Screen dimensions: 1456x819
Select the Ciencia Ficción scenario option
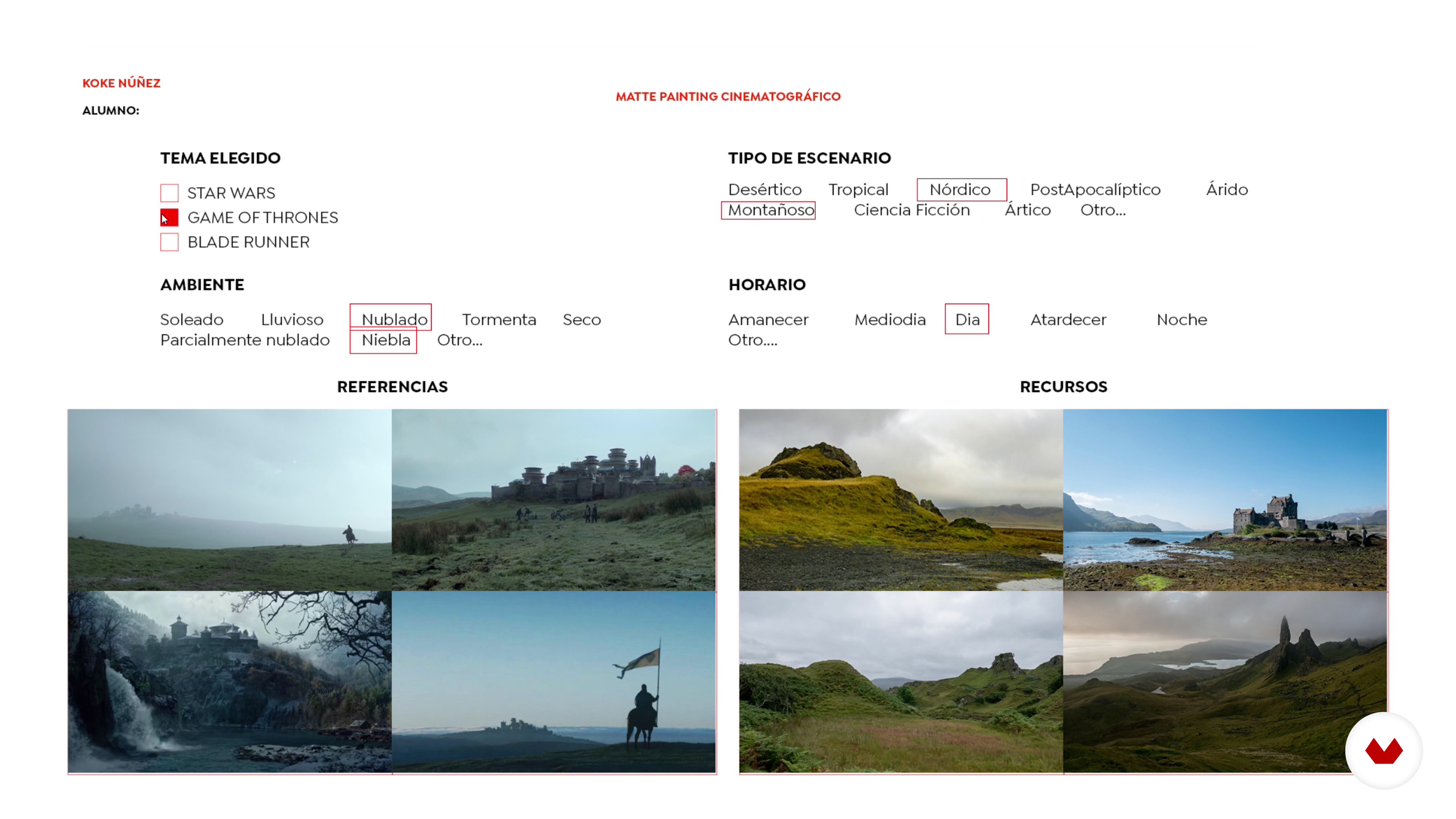912,210
